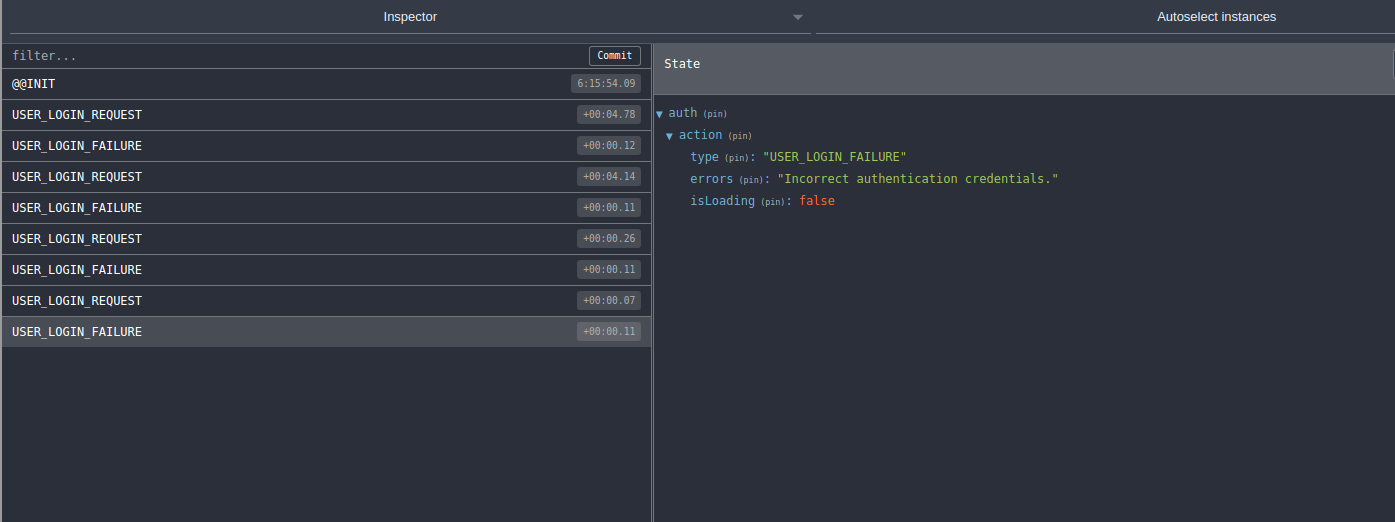
Task: Select USER_LOGIN_REQUEST action at +00:04.14
Action: [x=326, y=177]
